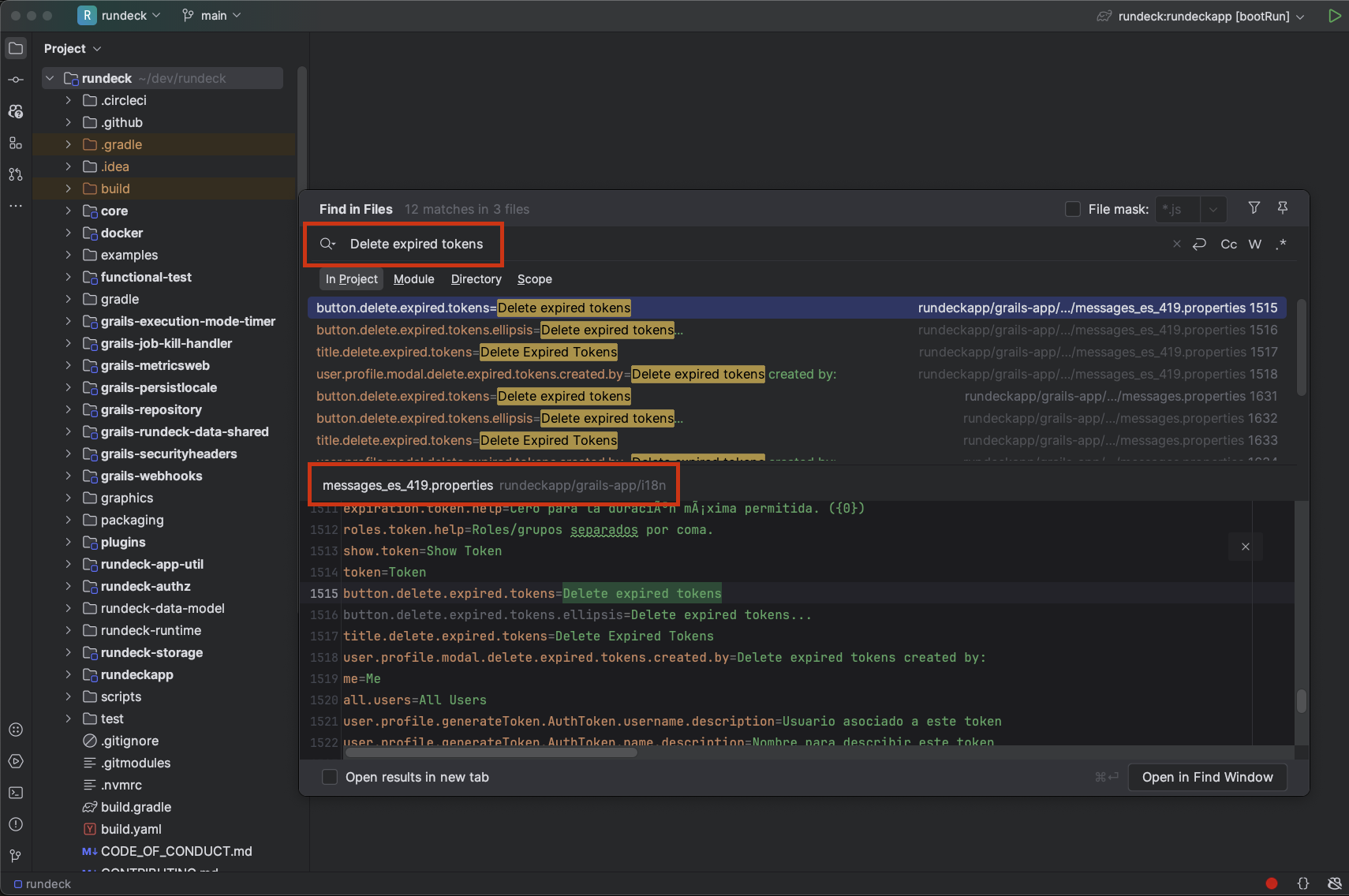Open the Project tool window icon
This screenshot has height=896, width=1349.
point(16,48)
